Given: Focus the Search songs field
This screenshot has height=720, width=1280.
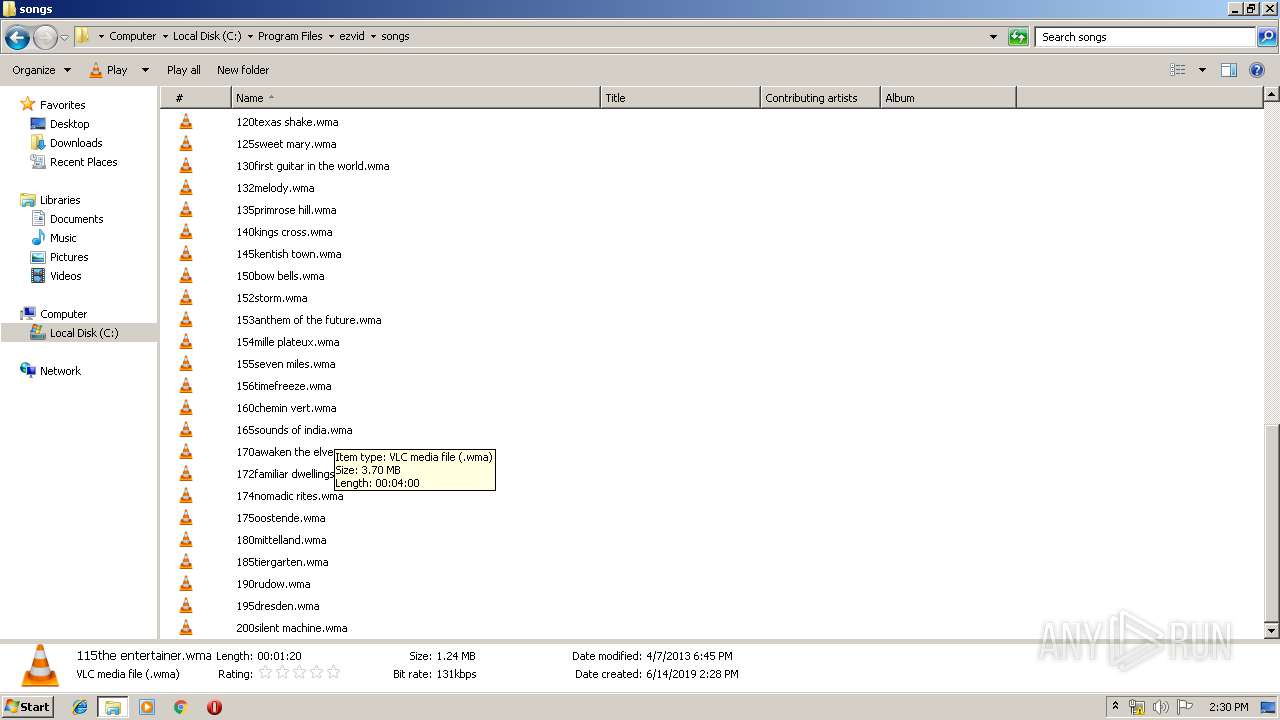Looking at the screenshot, I should point(1145,37).
